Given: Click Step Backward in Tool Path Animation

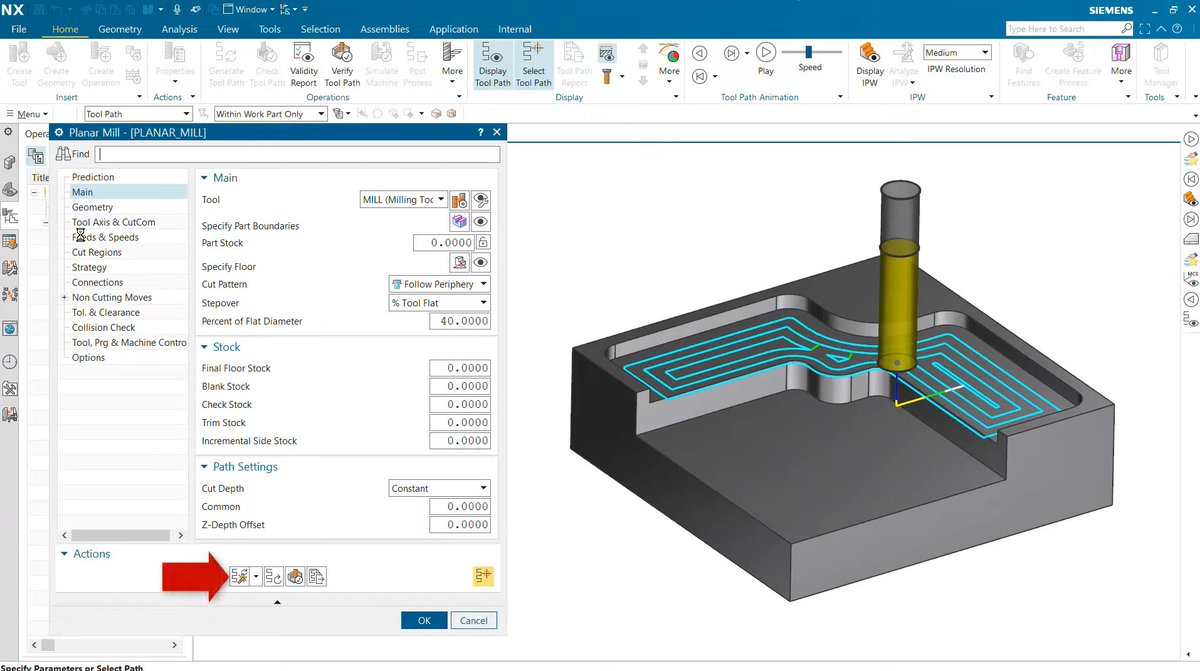Looking at the screenshot, I should click(x=700, y=53).
